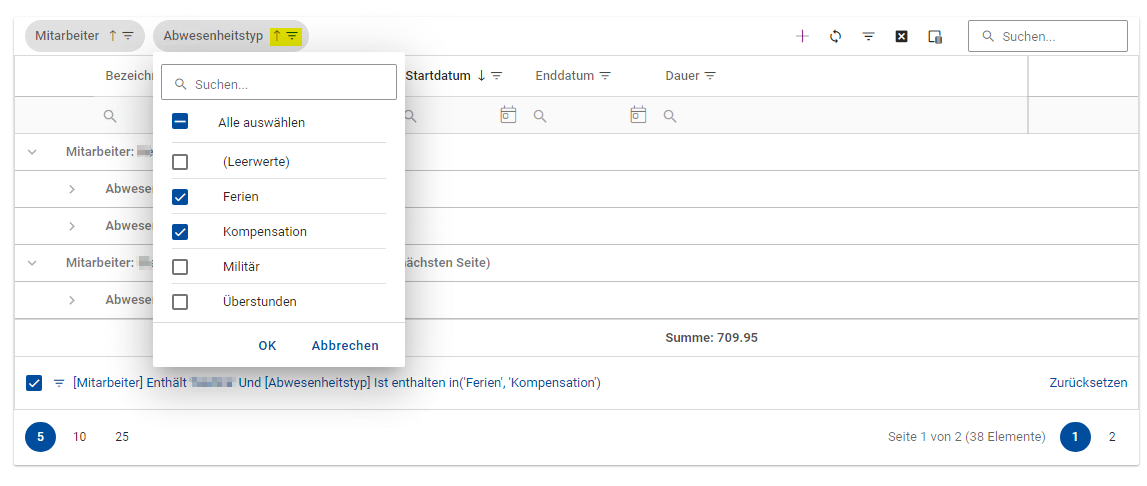Enable the Militär checkbox
The width and height of the screenshot is (1147, 486).
coord(180,267)
